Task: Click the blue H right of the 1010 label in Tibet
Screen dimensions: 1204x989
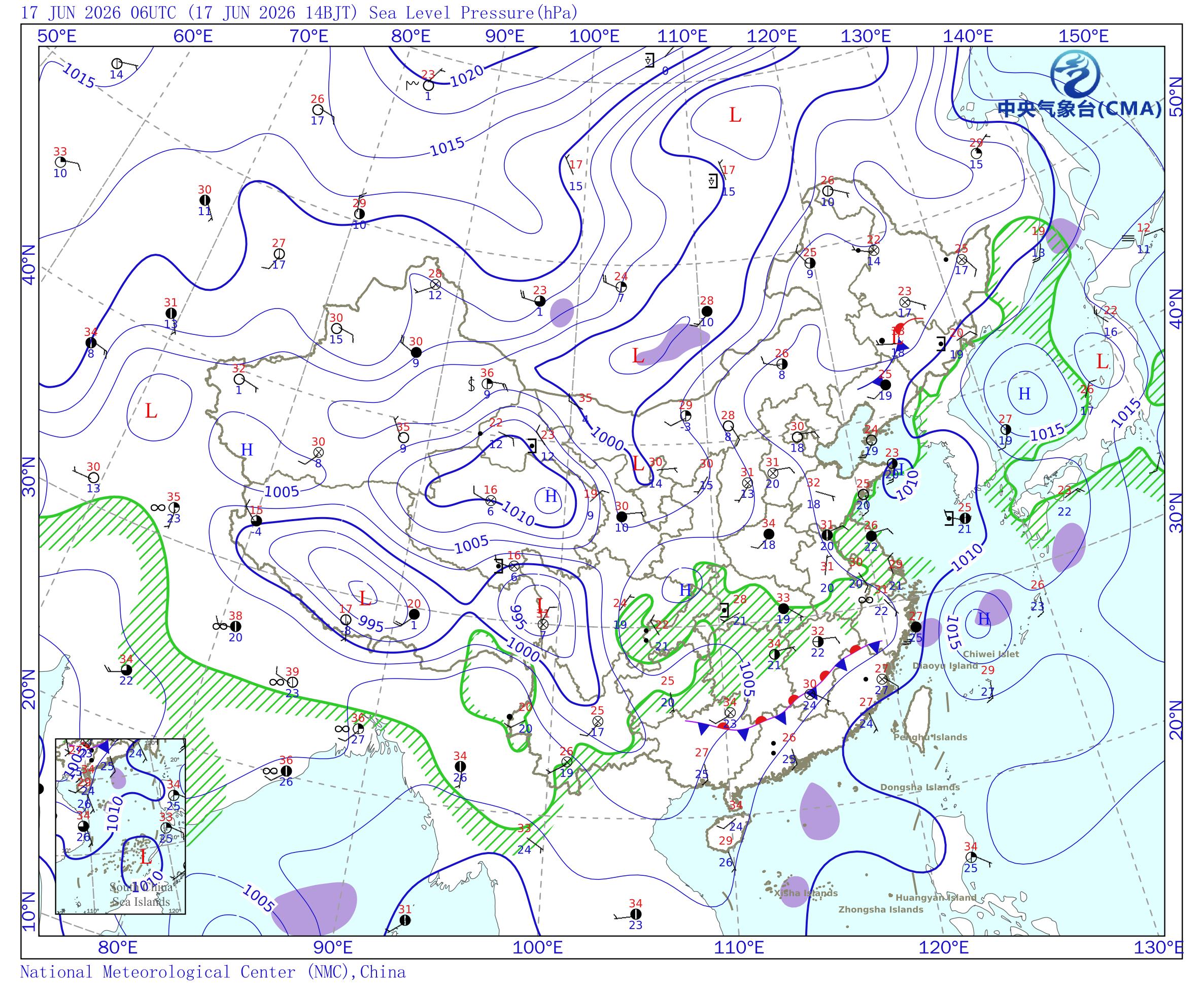Action: 550,497
